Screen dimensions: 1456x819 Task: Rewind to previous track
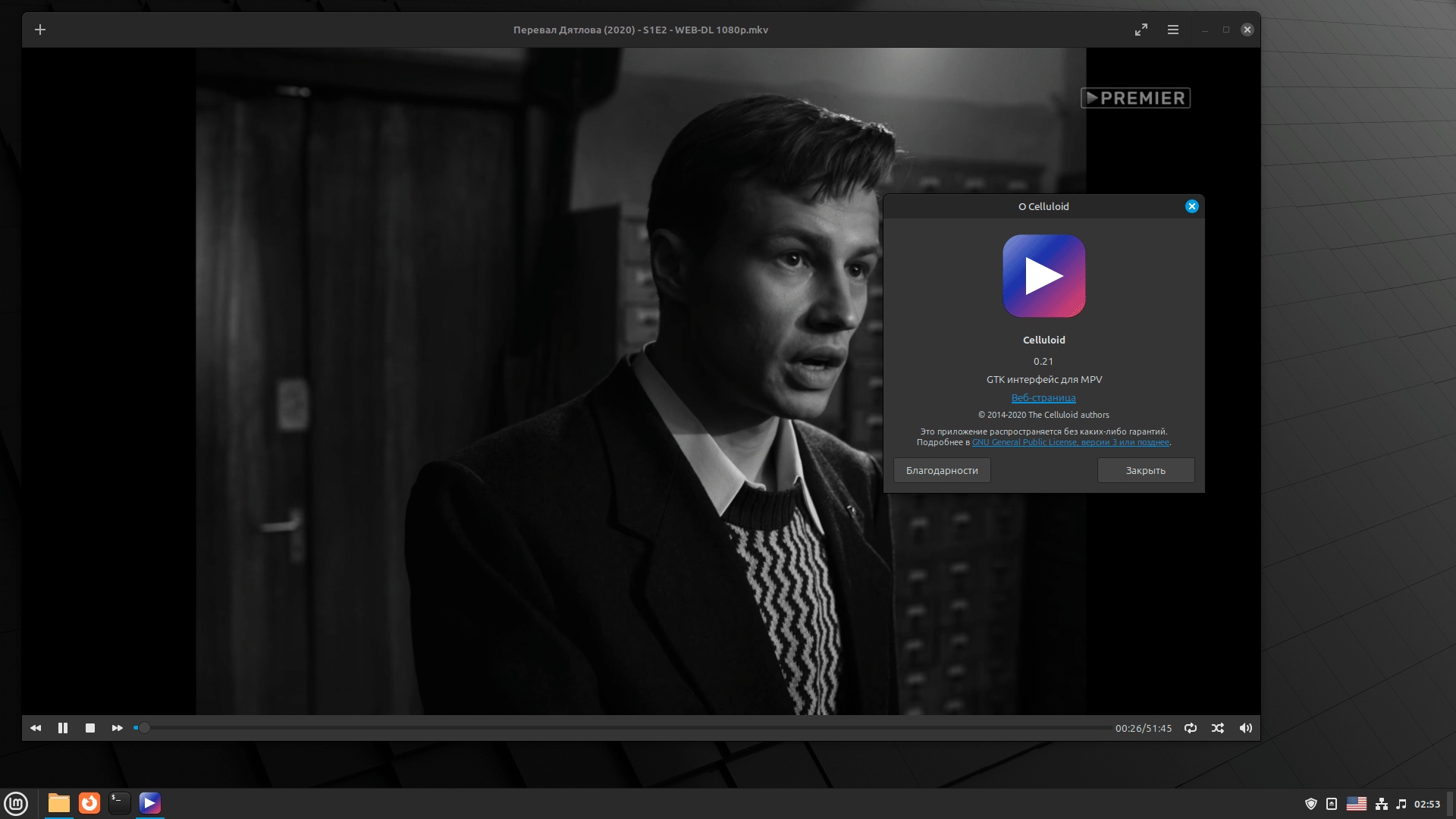[36, 728]
